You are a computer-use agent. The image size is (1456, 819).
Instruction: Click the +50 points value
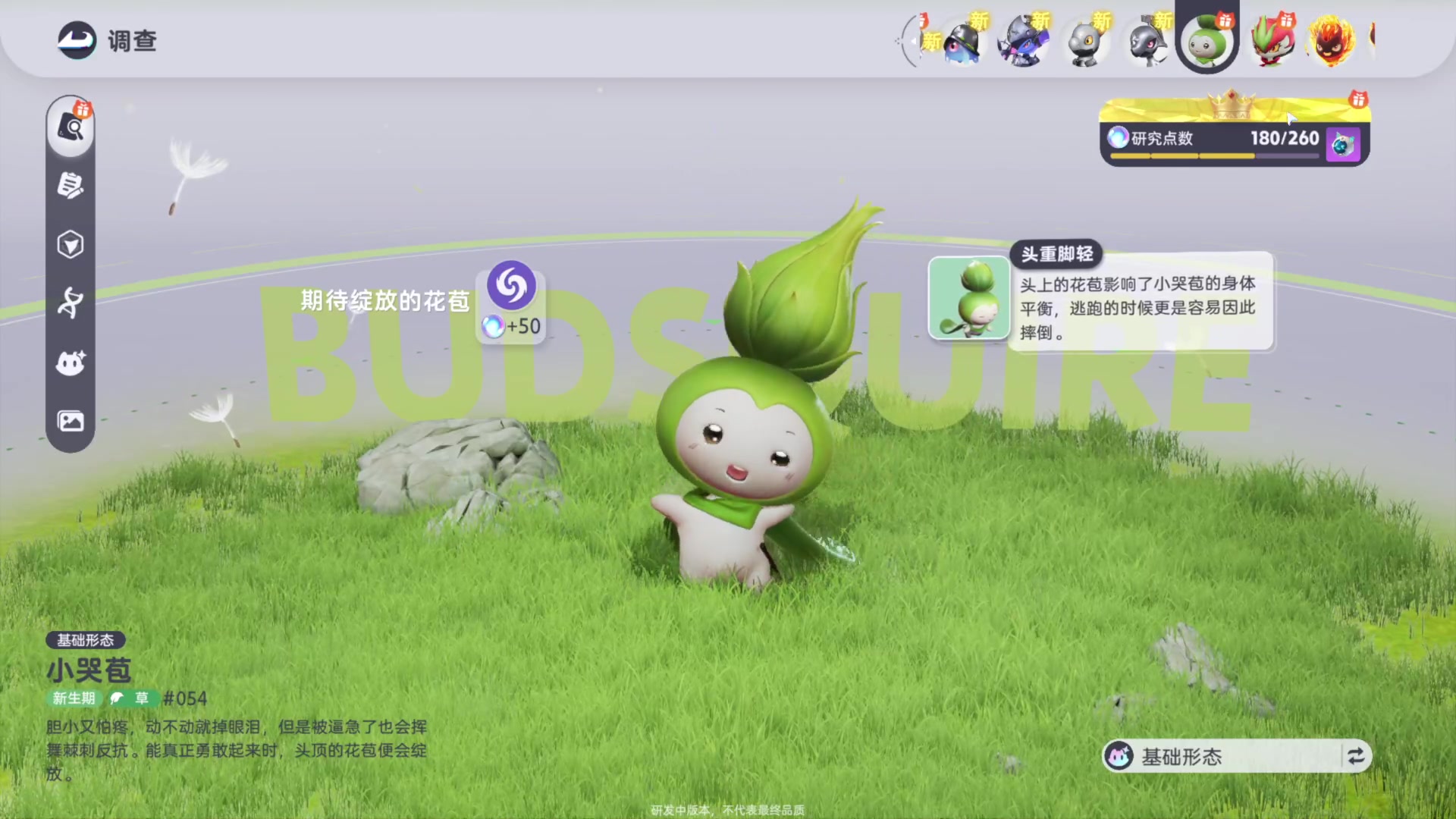[523, 327]
